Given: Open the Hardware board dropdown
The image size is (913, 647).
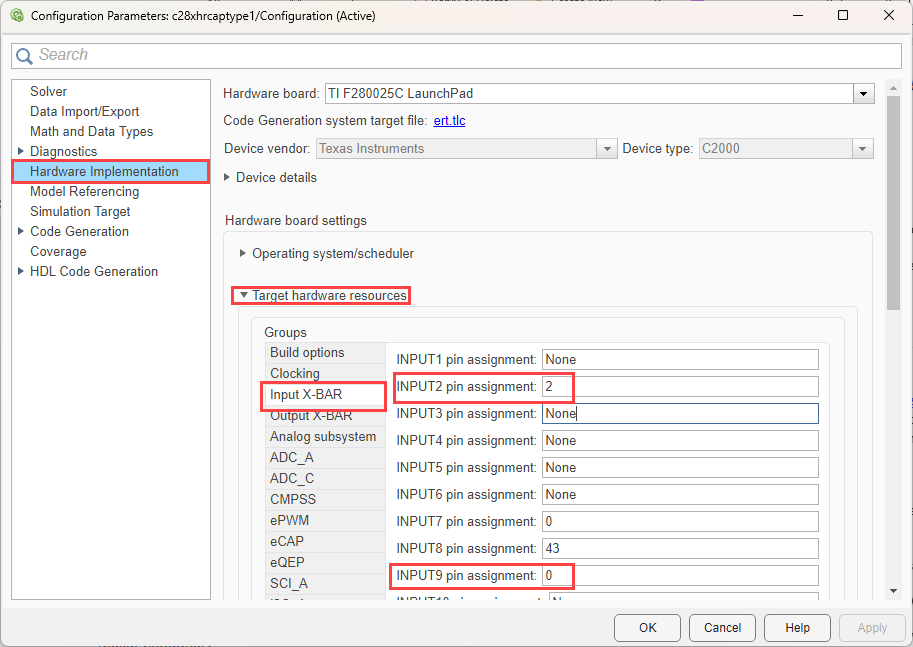Looking at the screenshot, I should [x=863, y=93].
